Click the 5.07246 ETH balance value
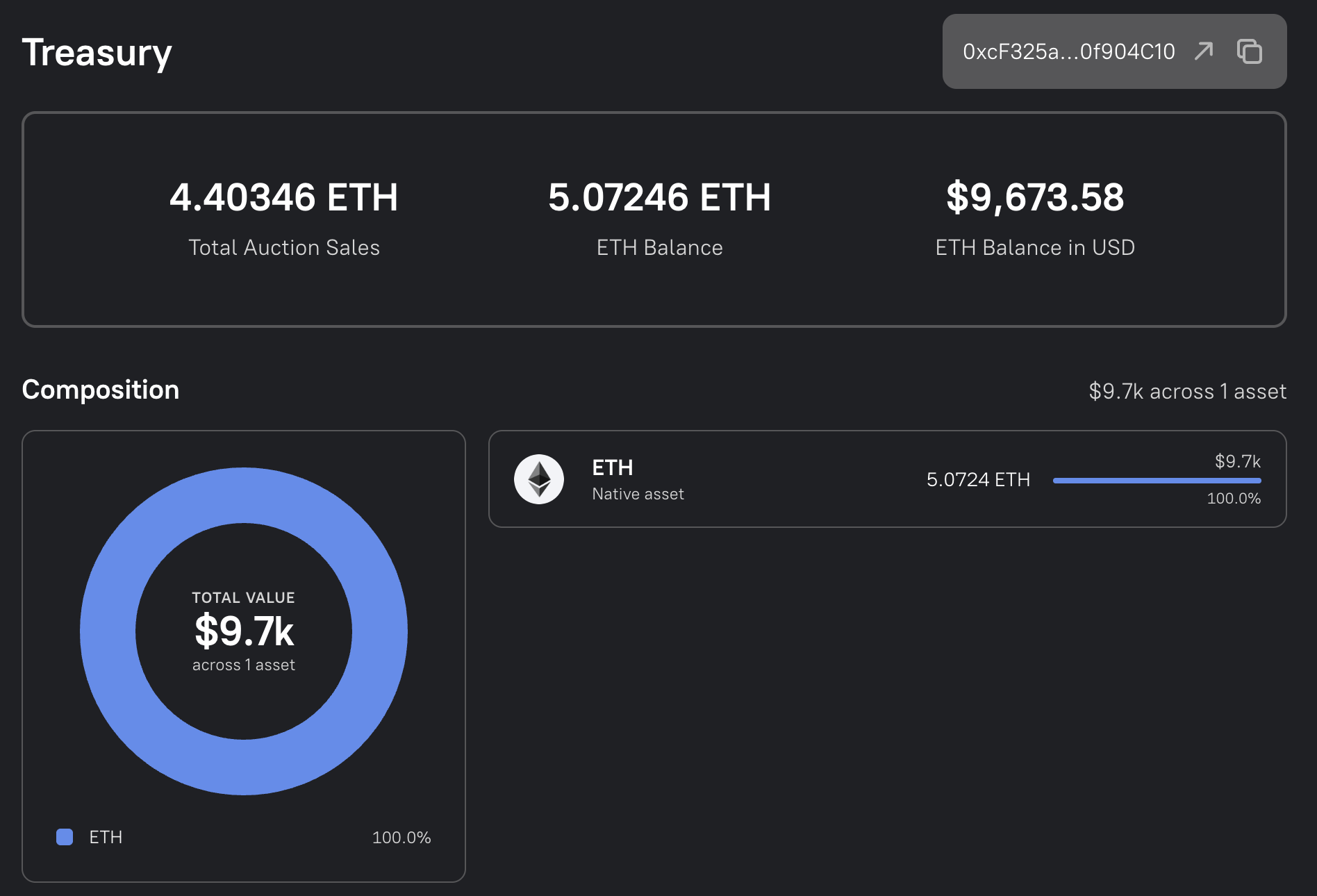The image size is (1317, 896). pyautogui.click(x=660, y=197)
